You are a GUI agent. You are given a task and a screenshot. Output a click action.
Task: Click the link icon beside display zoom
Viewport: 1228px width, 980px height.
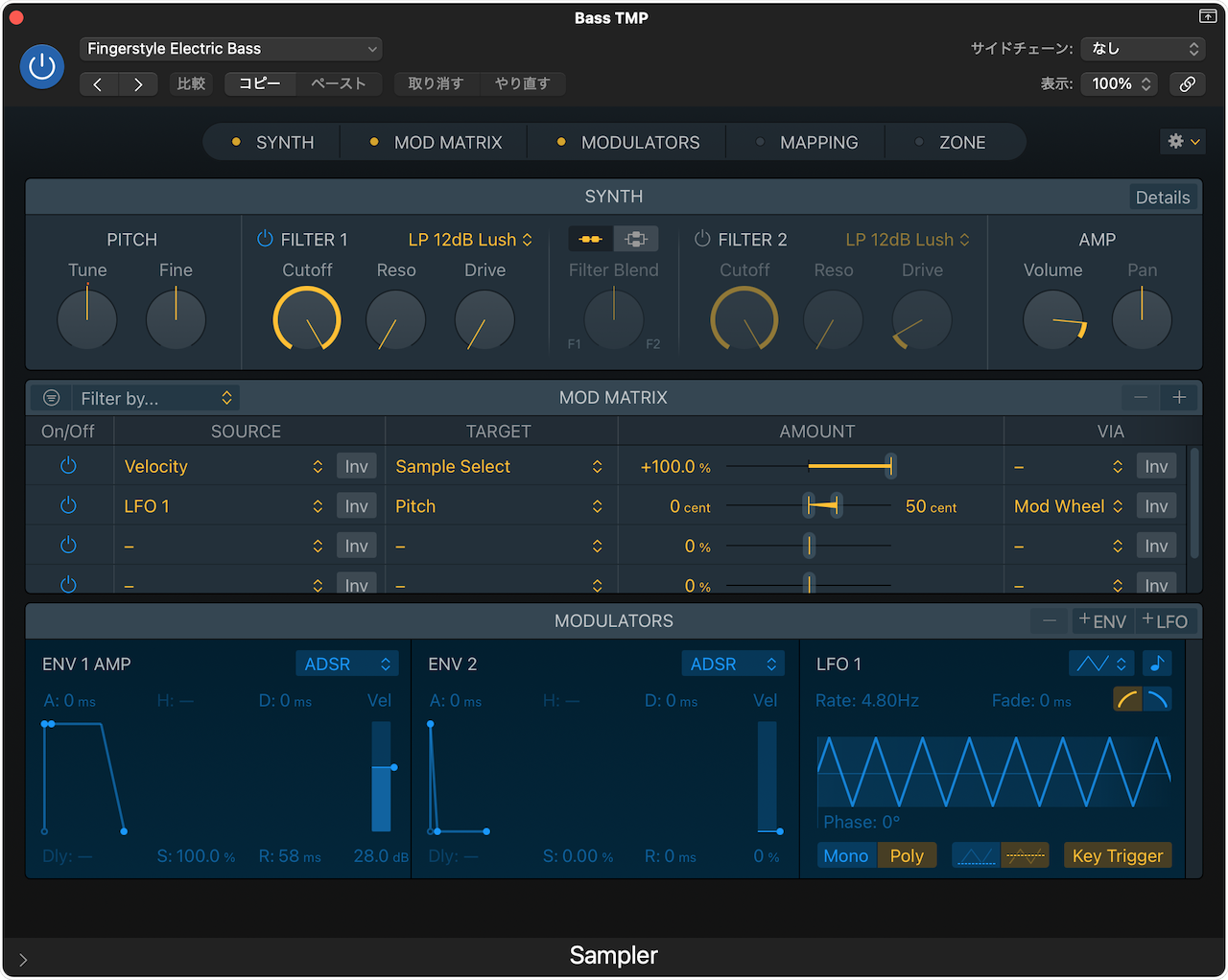click(1187, 84)
